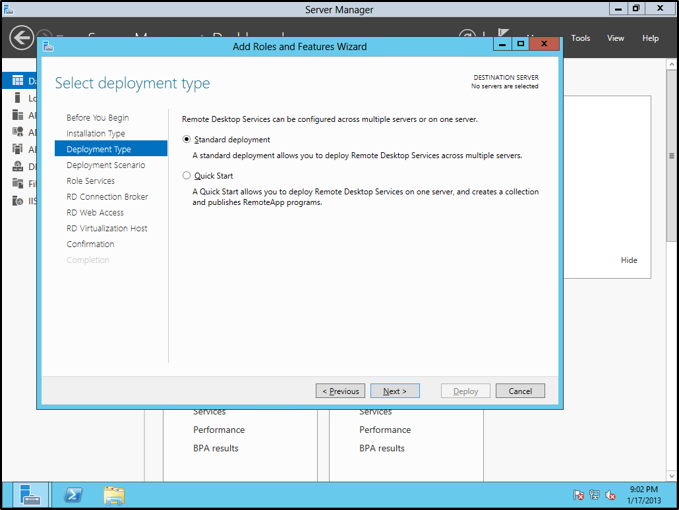Open File Explorer from the taskbar
Viewport: 679px width, 510px height.
click(114, 494)
